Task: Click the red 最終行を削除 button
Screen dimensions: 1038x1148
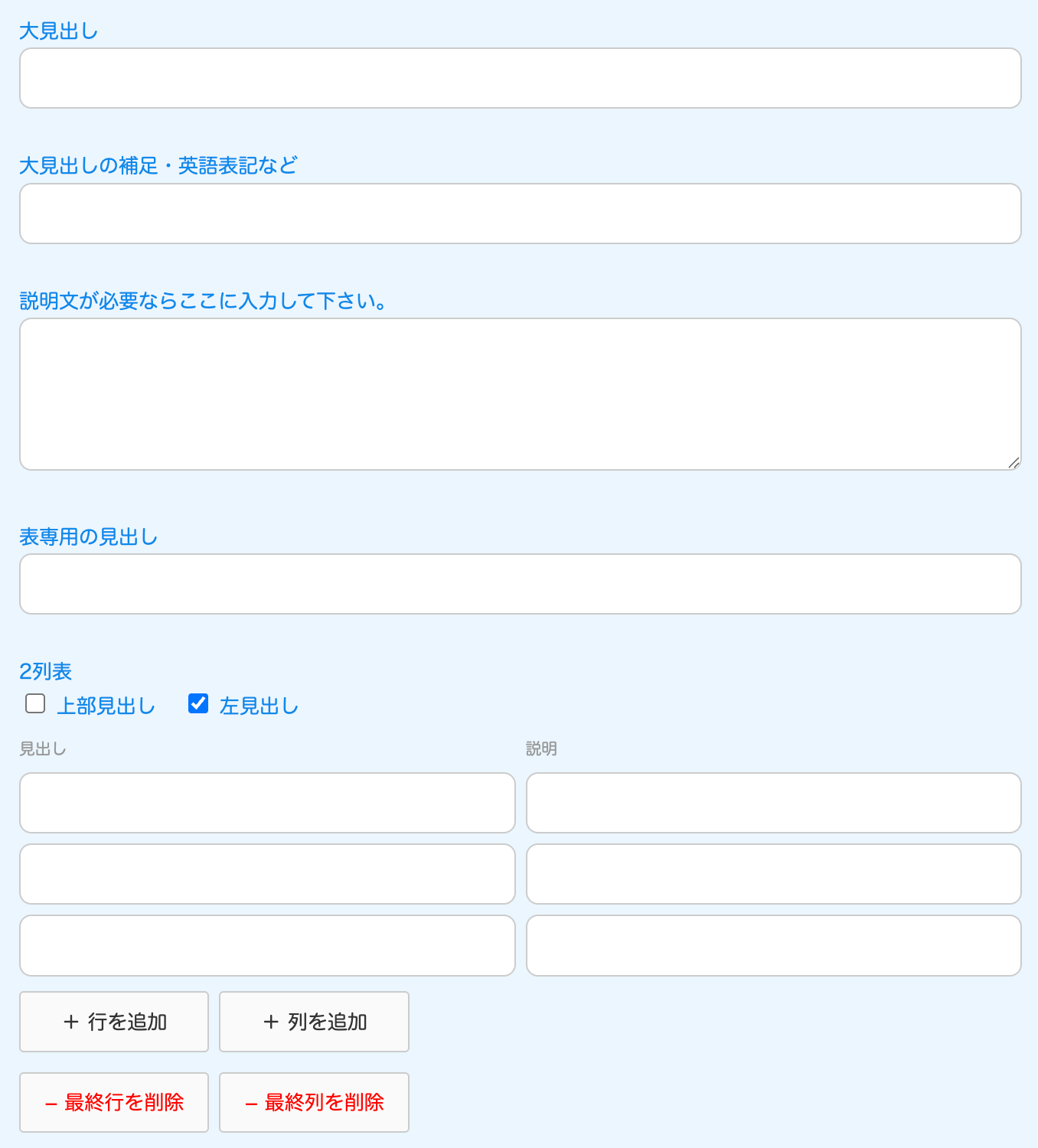Action: (114, 1102)
